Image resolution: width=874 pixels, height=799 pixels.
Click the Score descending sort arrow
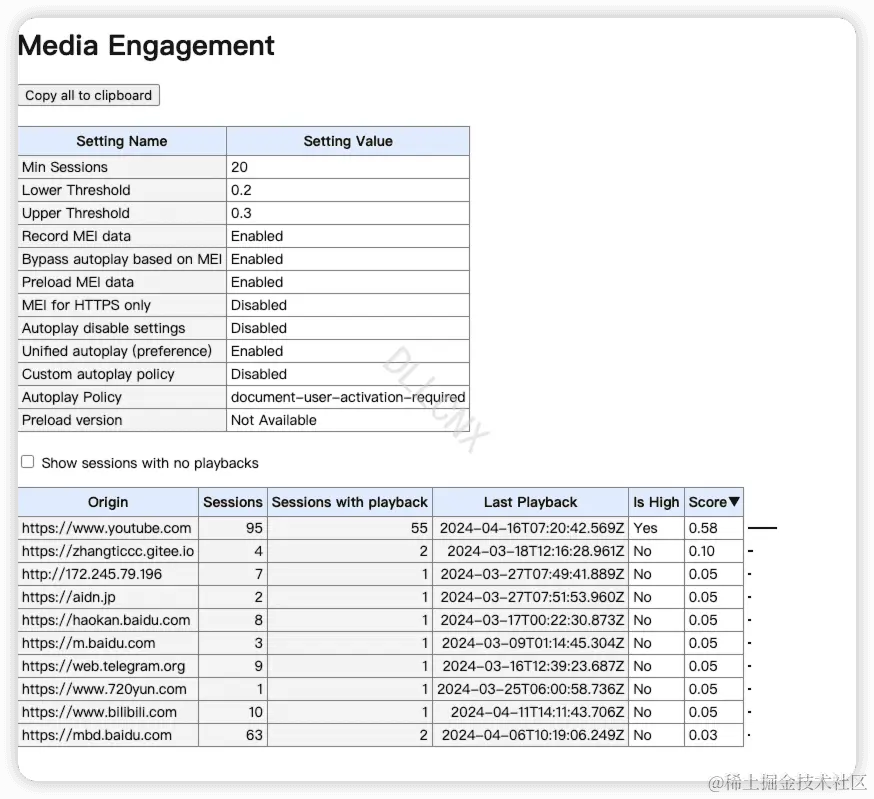(734, 502)
